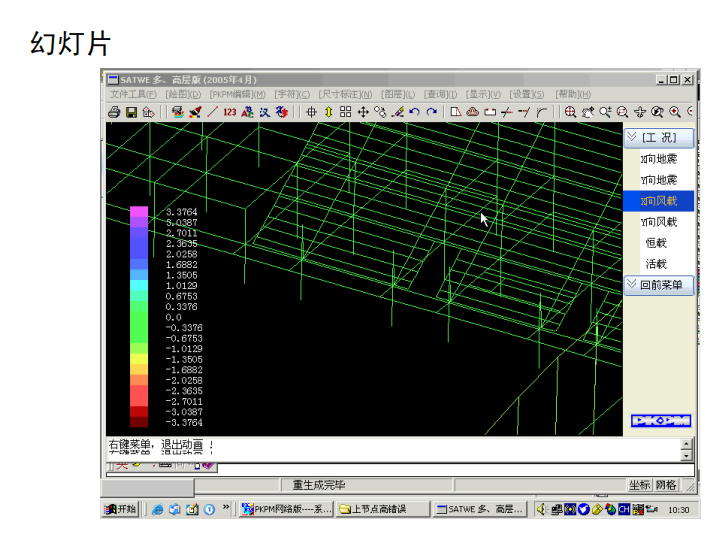Viewport: 717px width, 536px height.
Task: Click the ABC text annotation icon
Action: point(247,112)
